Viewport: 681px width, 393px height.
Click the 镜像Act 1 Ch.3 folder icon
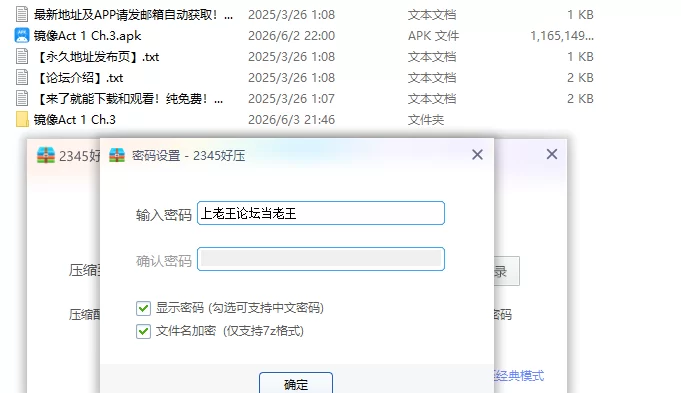coord(22,119)
